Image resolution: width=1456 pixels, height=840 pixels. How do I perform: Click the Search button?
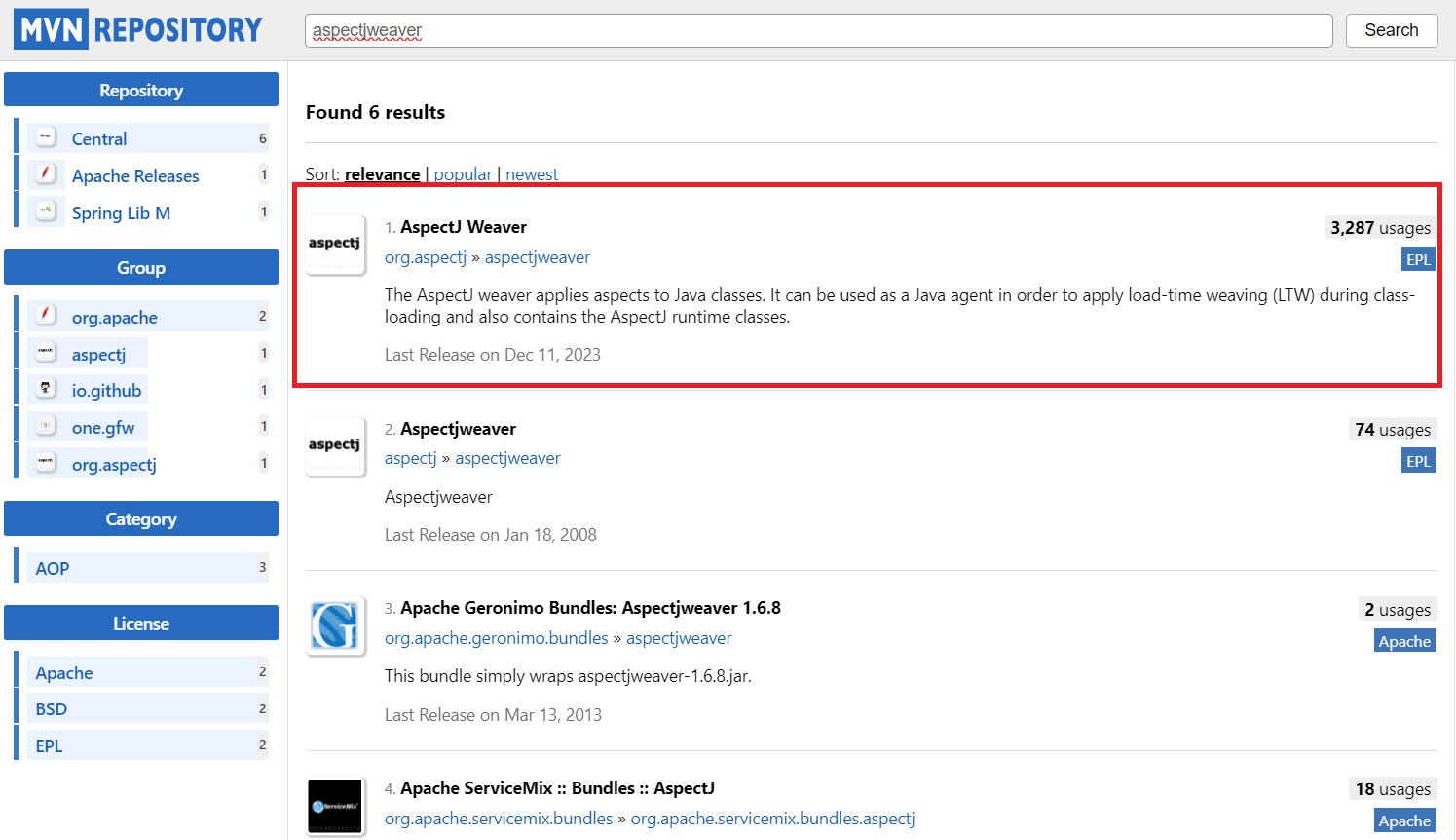[1391, 30]
